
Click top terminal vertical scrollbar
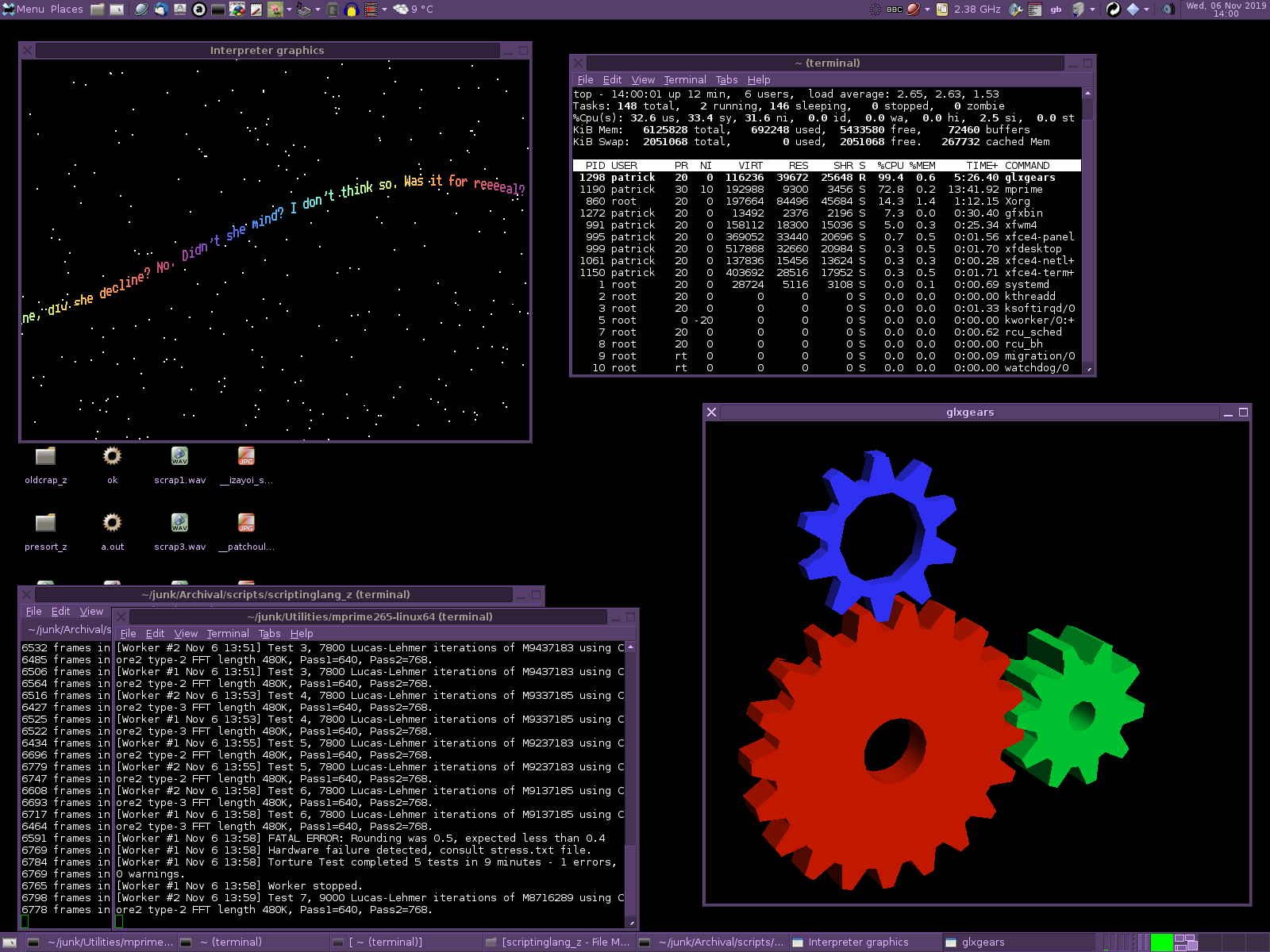point(1087,230)
